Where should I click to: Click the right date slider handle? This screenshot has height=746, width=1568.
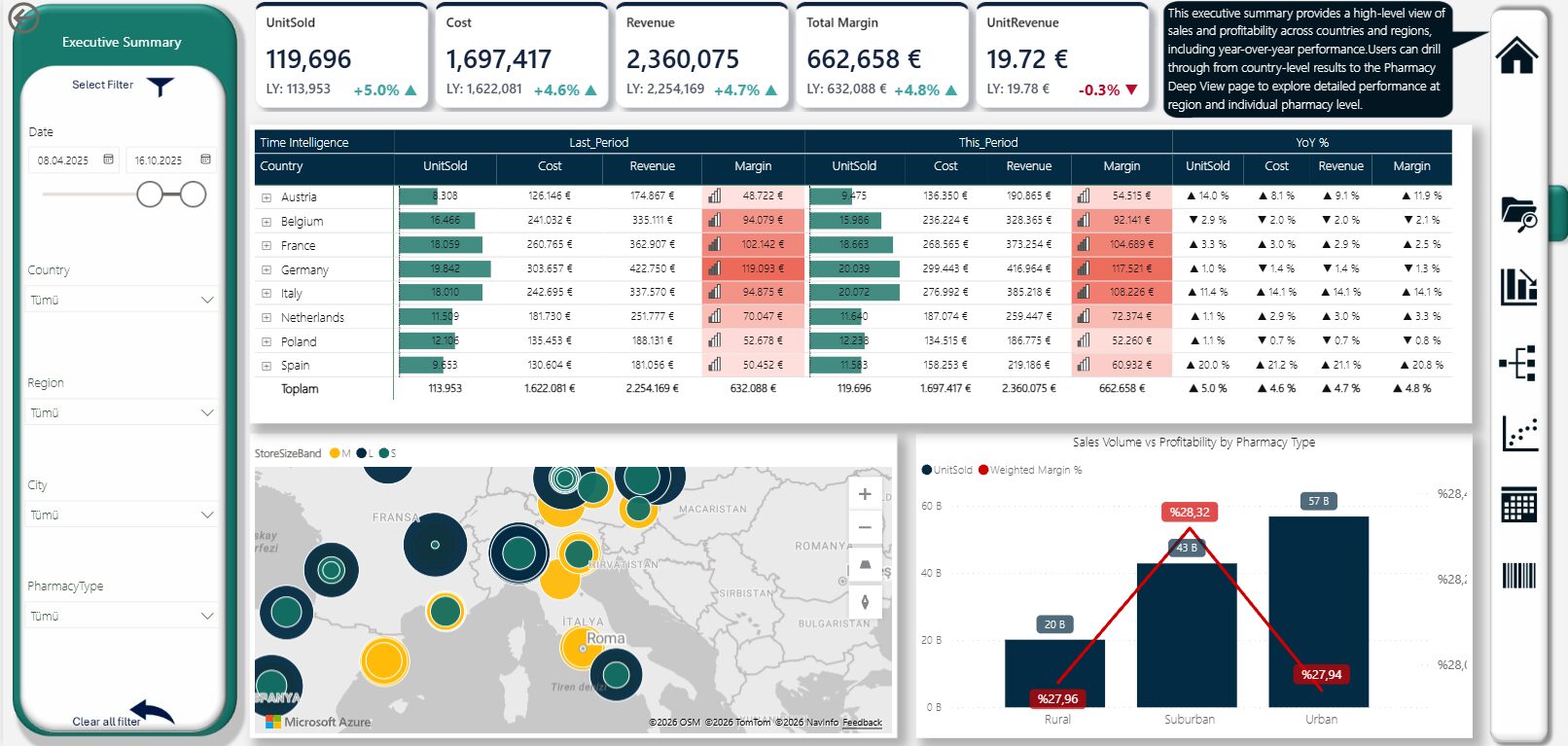click(x=194, y=195)
